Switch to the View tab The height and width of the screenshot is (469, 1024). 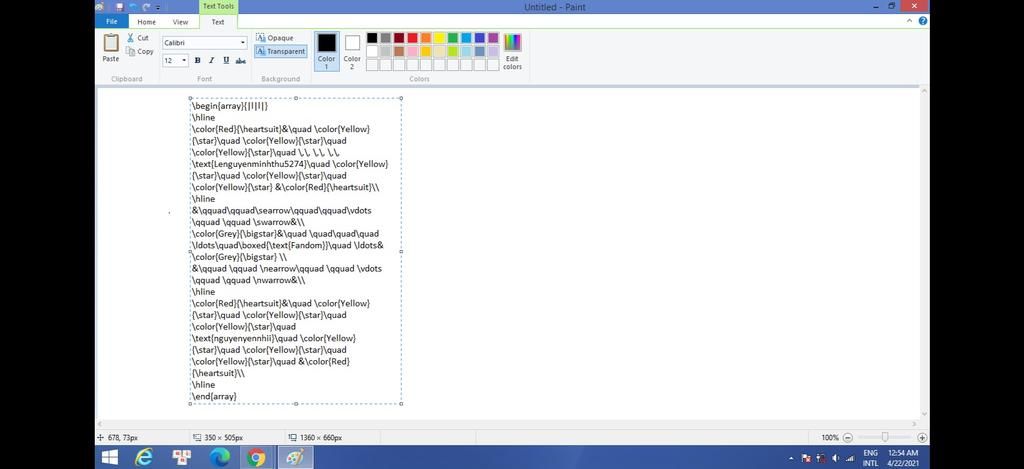(180, 22)
